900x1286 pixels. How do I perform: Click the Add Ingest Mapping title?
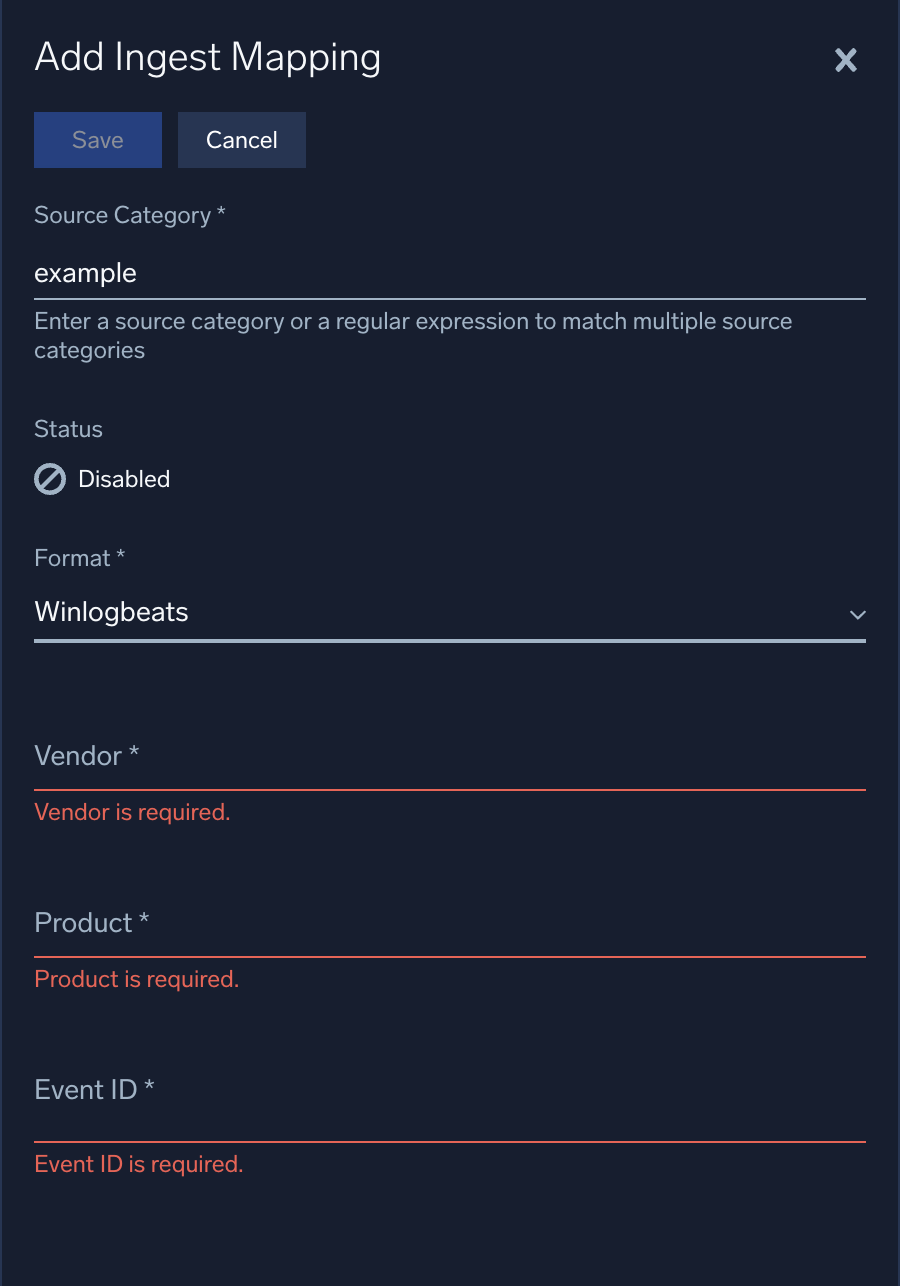tap(207, 58)
